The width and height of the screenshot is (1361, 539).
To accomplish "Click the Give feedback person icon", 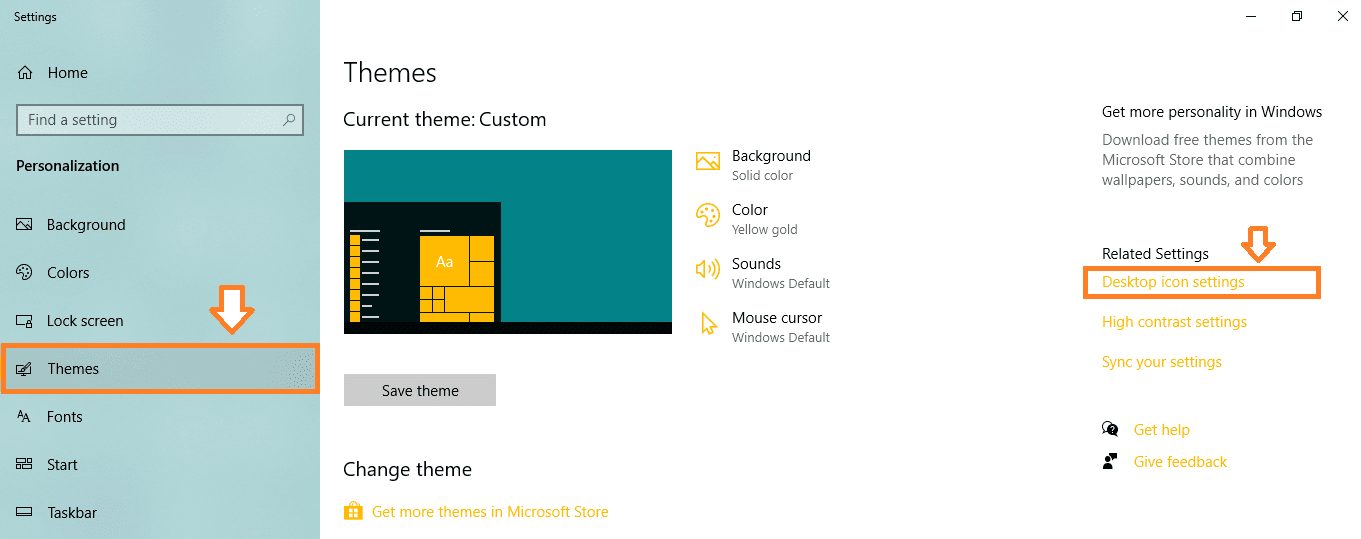I will (x=1110, y=462).
